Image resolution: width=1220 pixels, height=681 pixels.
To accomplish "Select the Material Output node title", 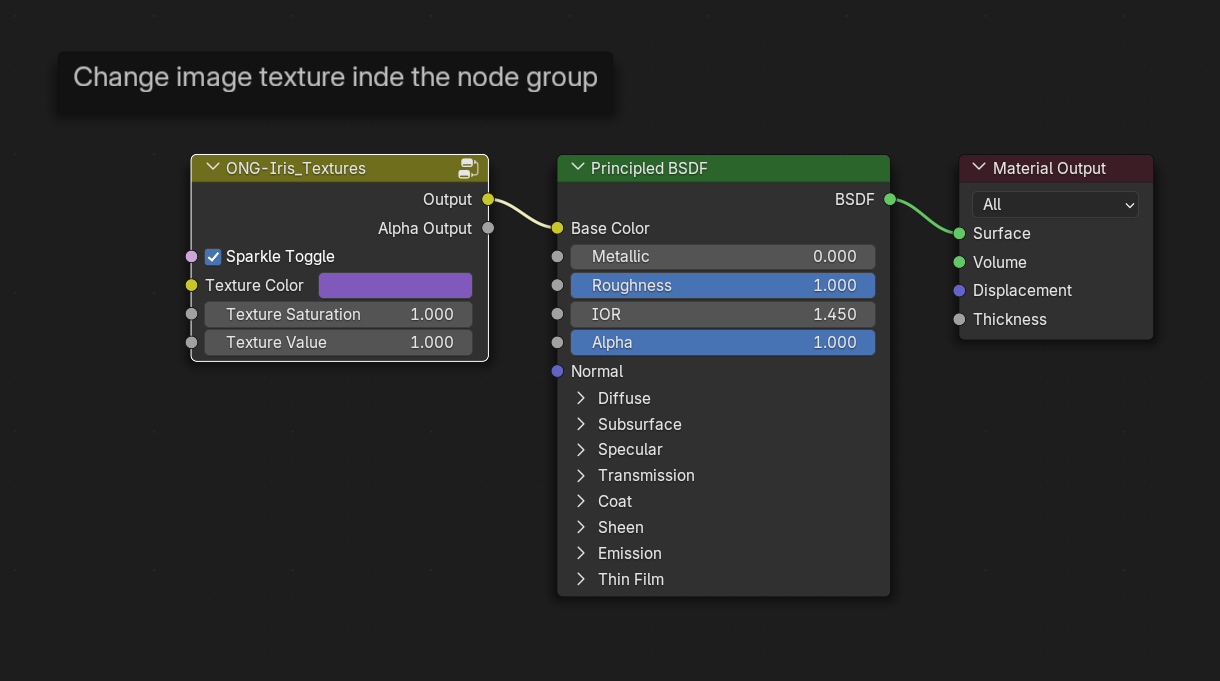I will click(x=1049, y=168).
